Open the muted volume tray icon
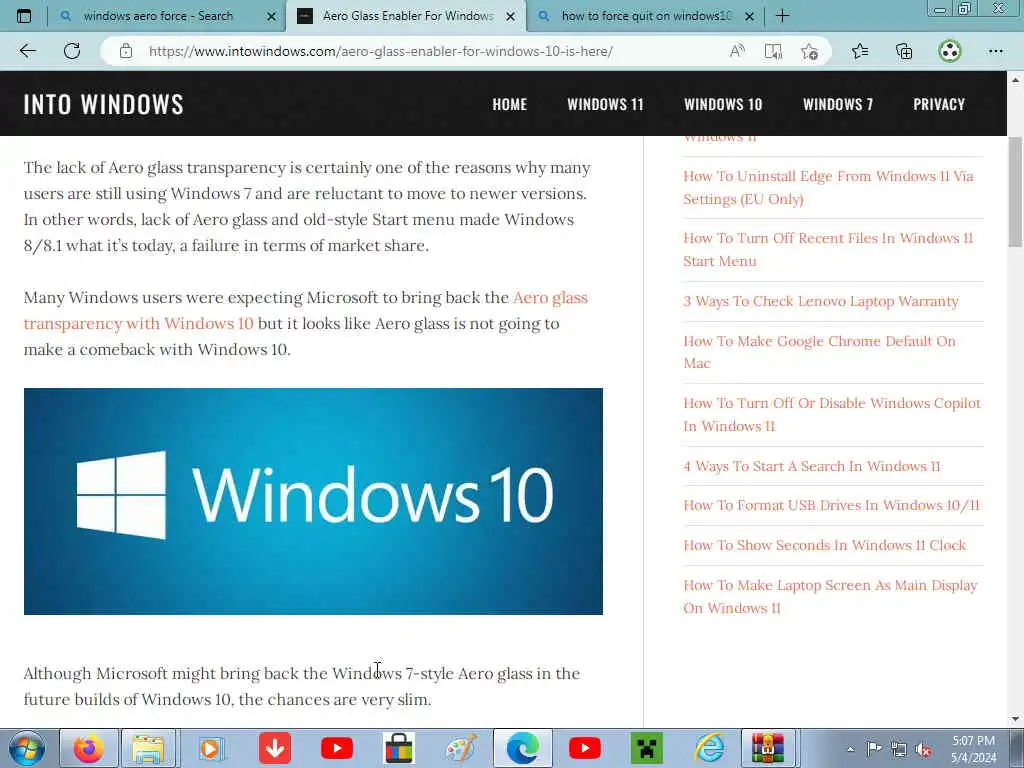 coord(923,749)
